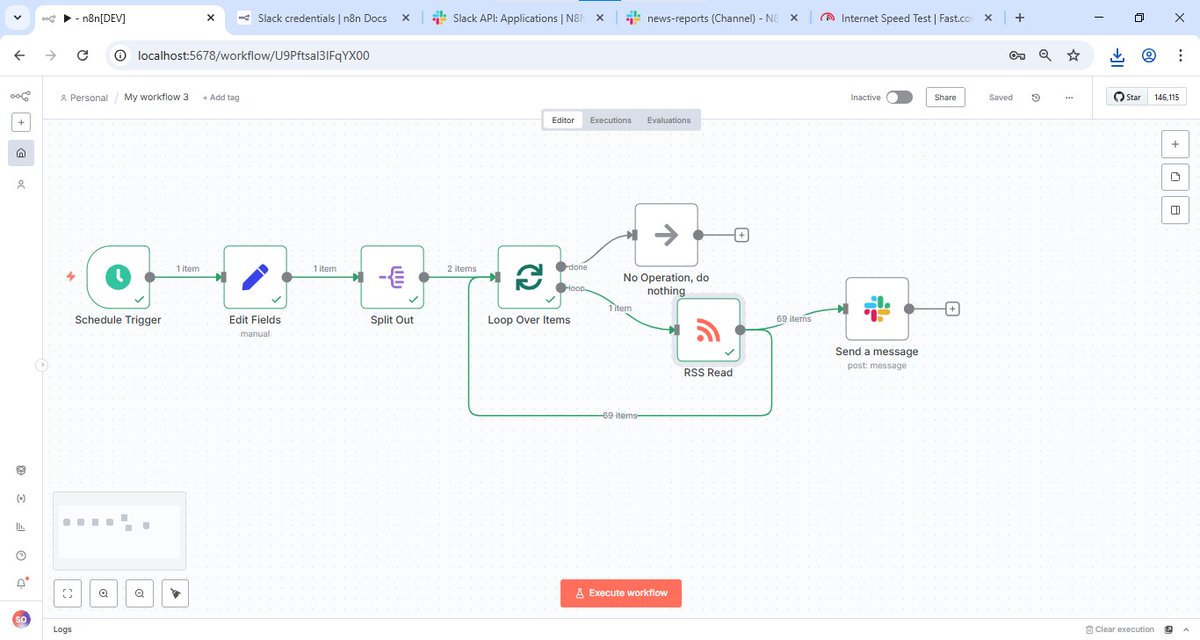The height and width of the screenshot is (640, 1200).
Task: Open the Schedule Trigger node
Action: pyautogui.click(x=118, y=277)
